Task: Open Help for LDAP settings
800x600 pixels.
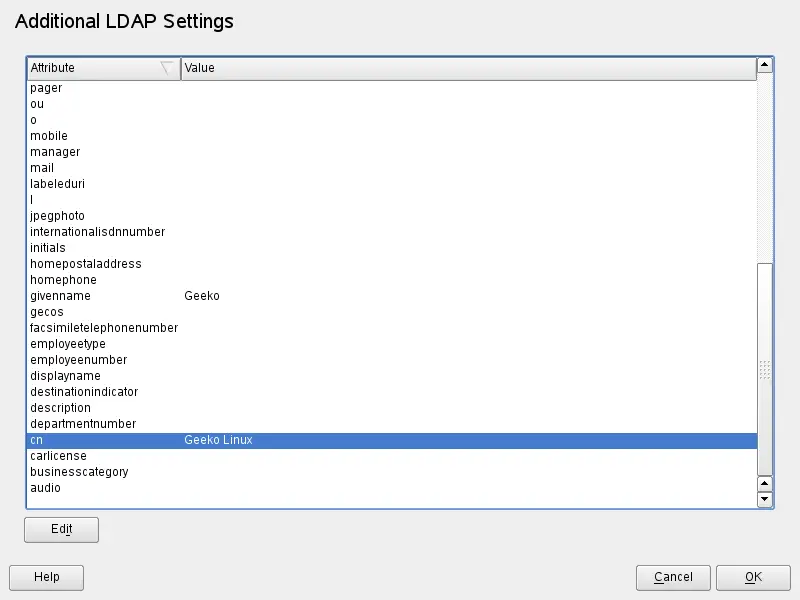Action: (x=46, y=577)
